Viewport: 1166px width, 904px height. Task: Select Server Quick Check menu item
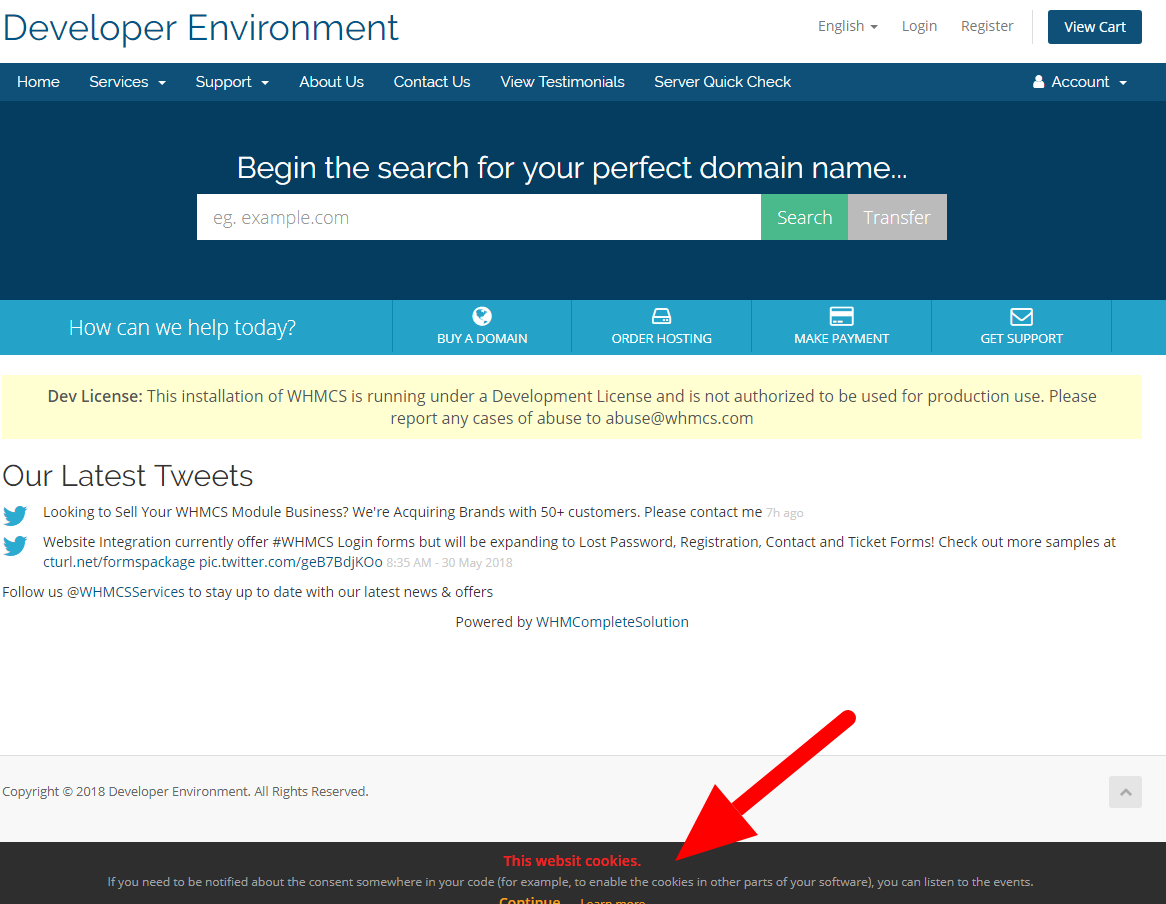coord(722,82)
